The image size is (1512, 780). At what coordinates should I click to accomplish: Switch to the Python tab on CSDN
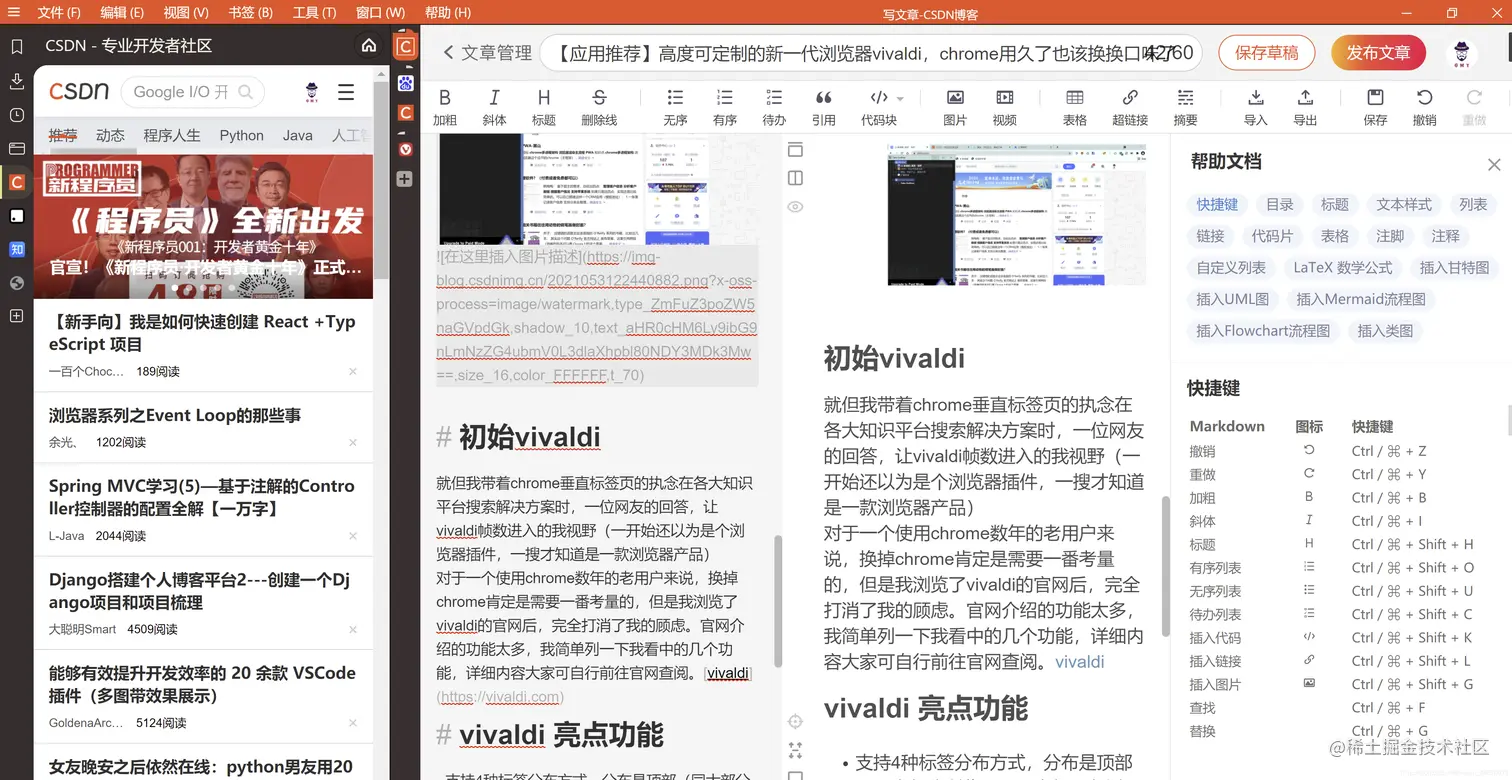coord(240,134)
